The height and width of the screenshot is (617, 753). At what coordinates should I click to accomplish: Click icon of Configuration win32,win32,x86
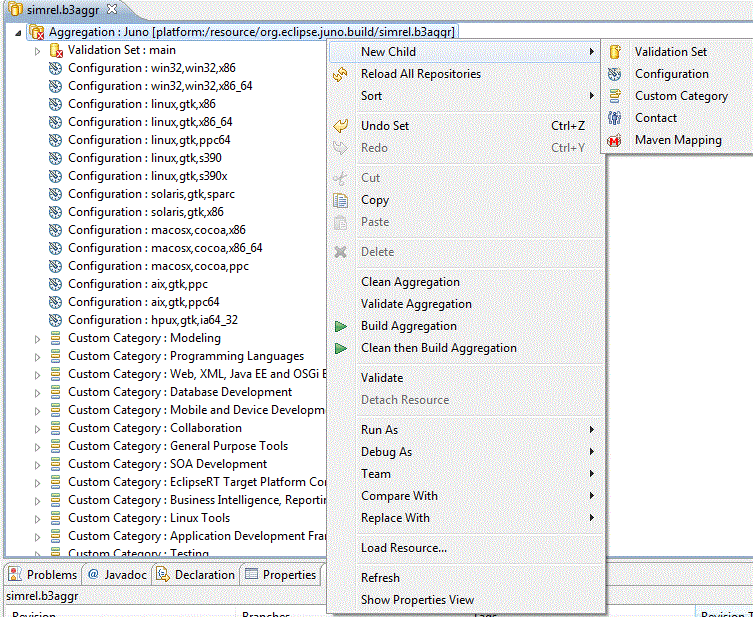pyautogui.click(x=56, y=68)
